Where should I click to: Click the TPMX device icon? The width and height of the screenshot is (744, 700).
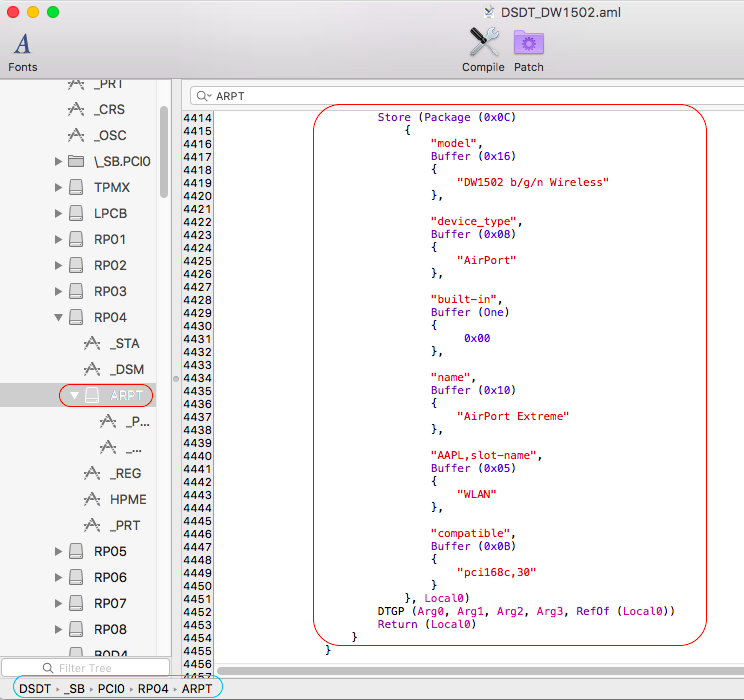coord(76,187)
